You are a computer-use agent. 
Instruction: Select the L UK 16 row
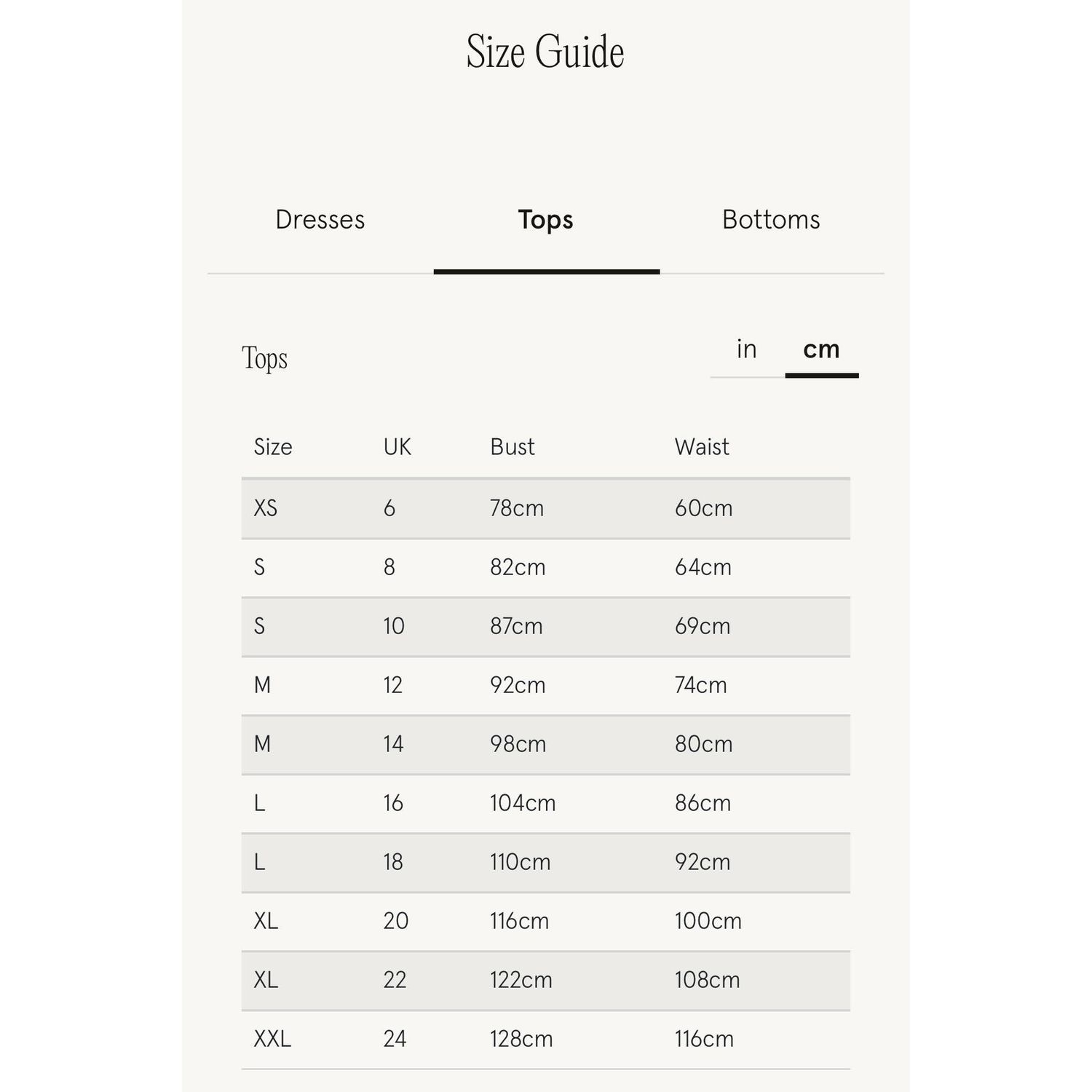(x=546, y=803)
